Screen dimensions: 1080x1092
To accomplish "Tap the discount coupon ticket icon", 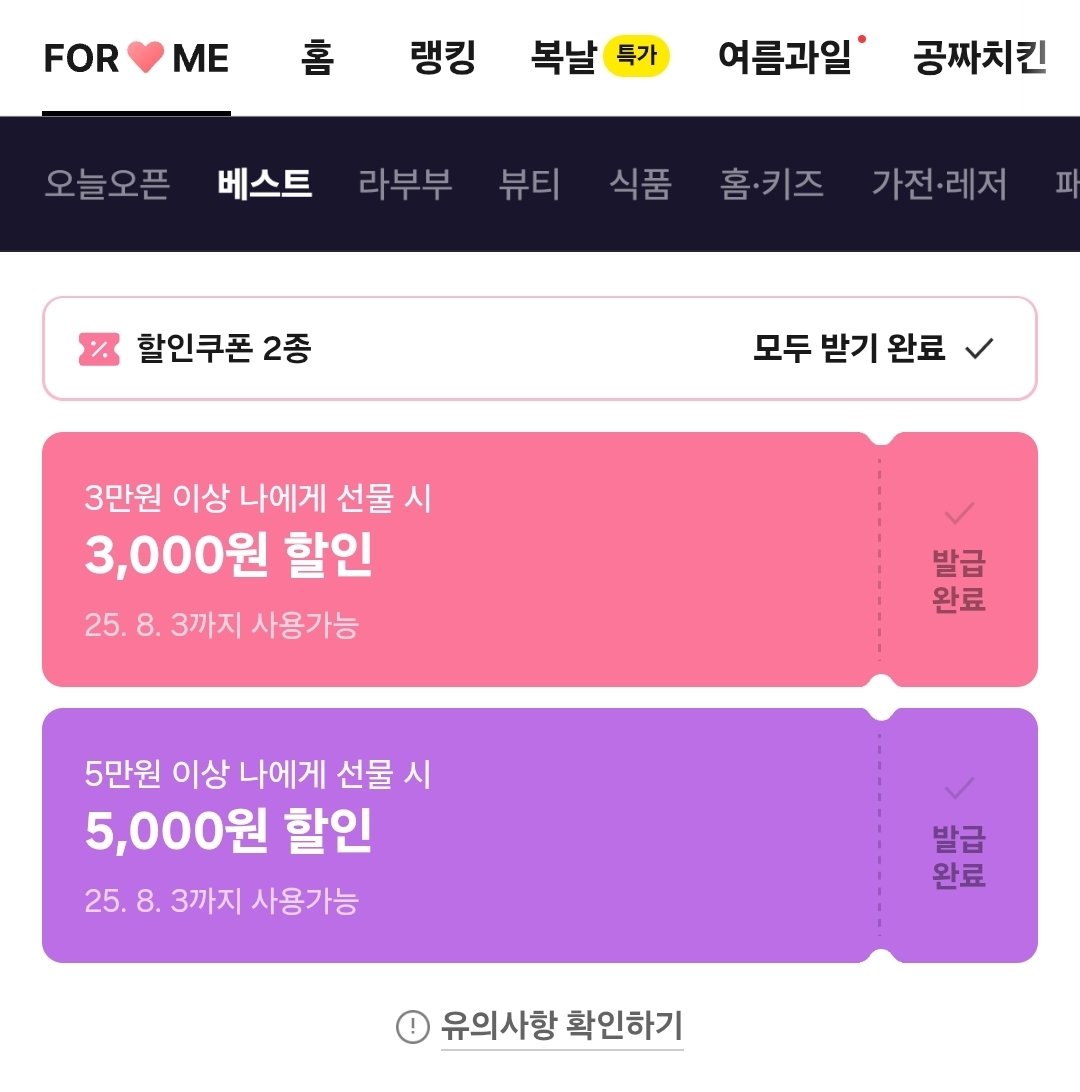I will click(99, 349).
